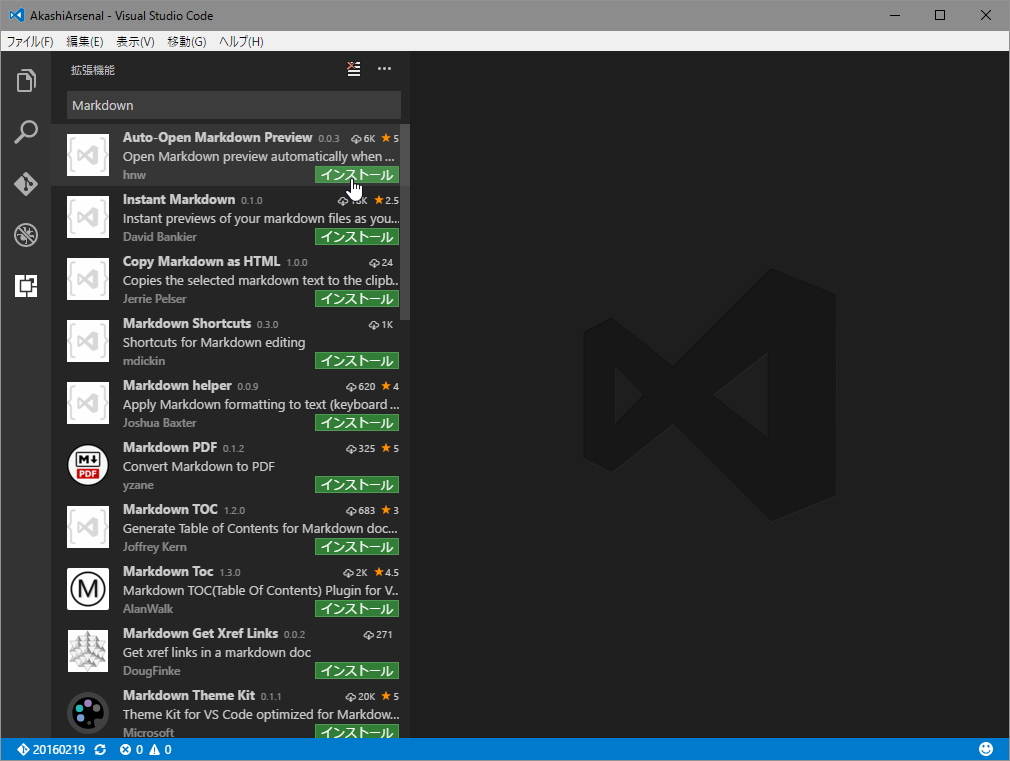Open the Git source control view

(26, 184)
